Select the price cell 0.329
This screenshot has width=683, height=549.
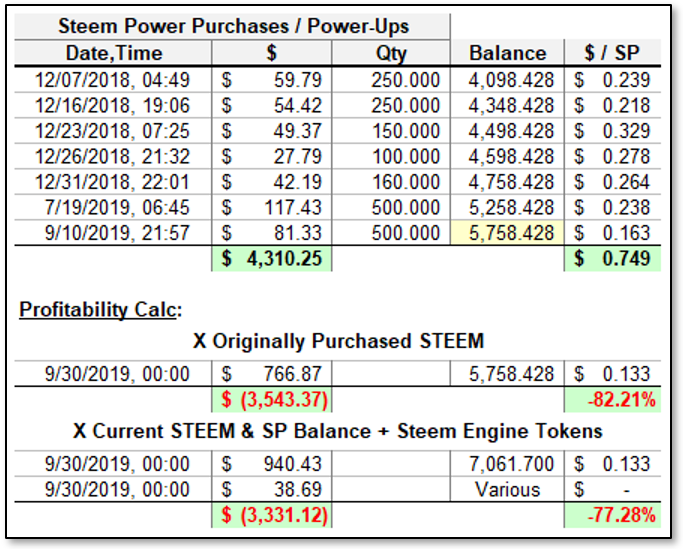pos(612,131)
